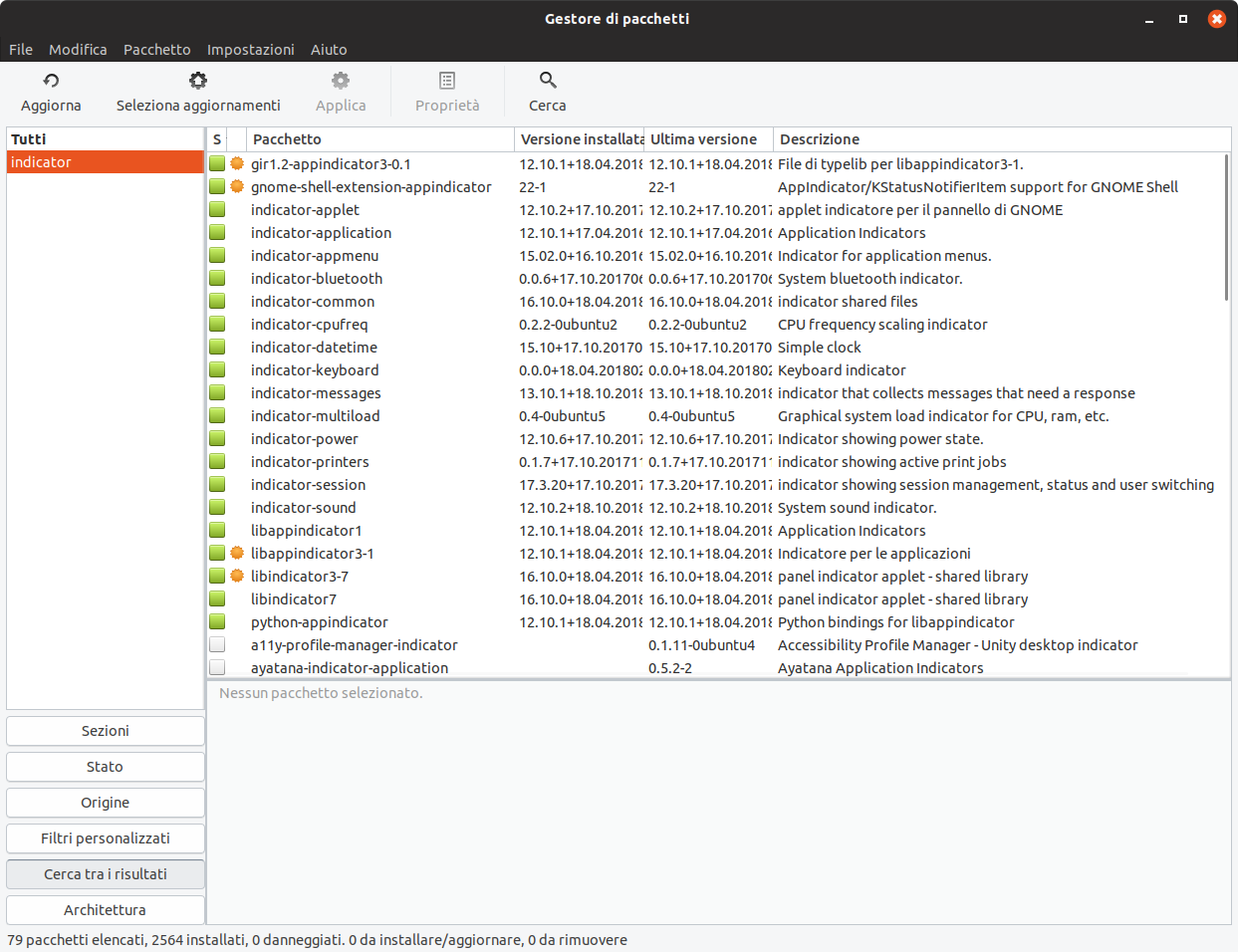Toggle the checkbox for a11y-profile-manager-indicator
Screen dimensions: 1238x952
216,644
